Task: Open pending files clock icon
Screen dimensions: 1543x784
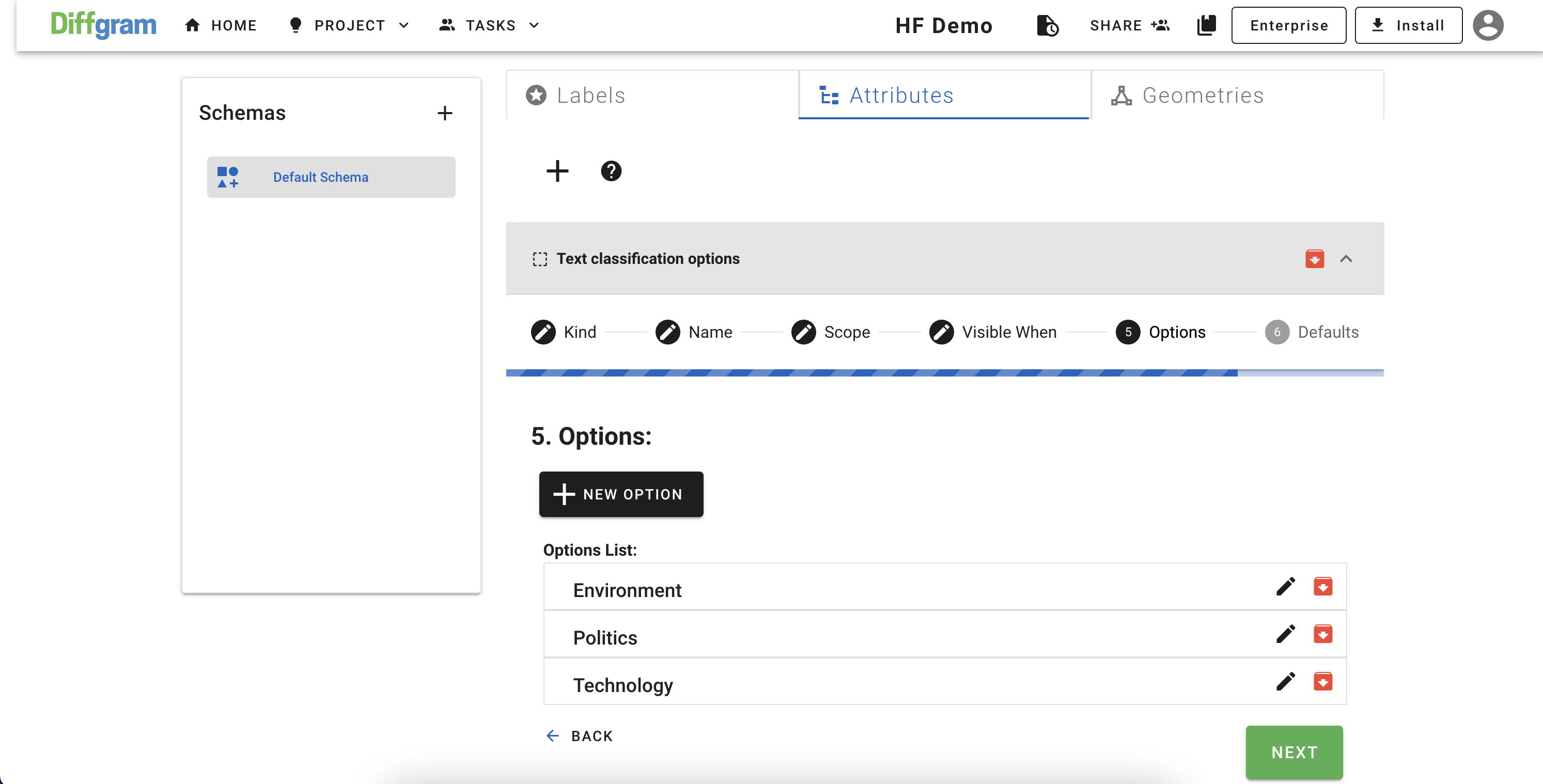Action: tap(1047, 25)
